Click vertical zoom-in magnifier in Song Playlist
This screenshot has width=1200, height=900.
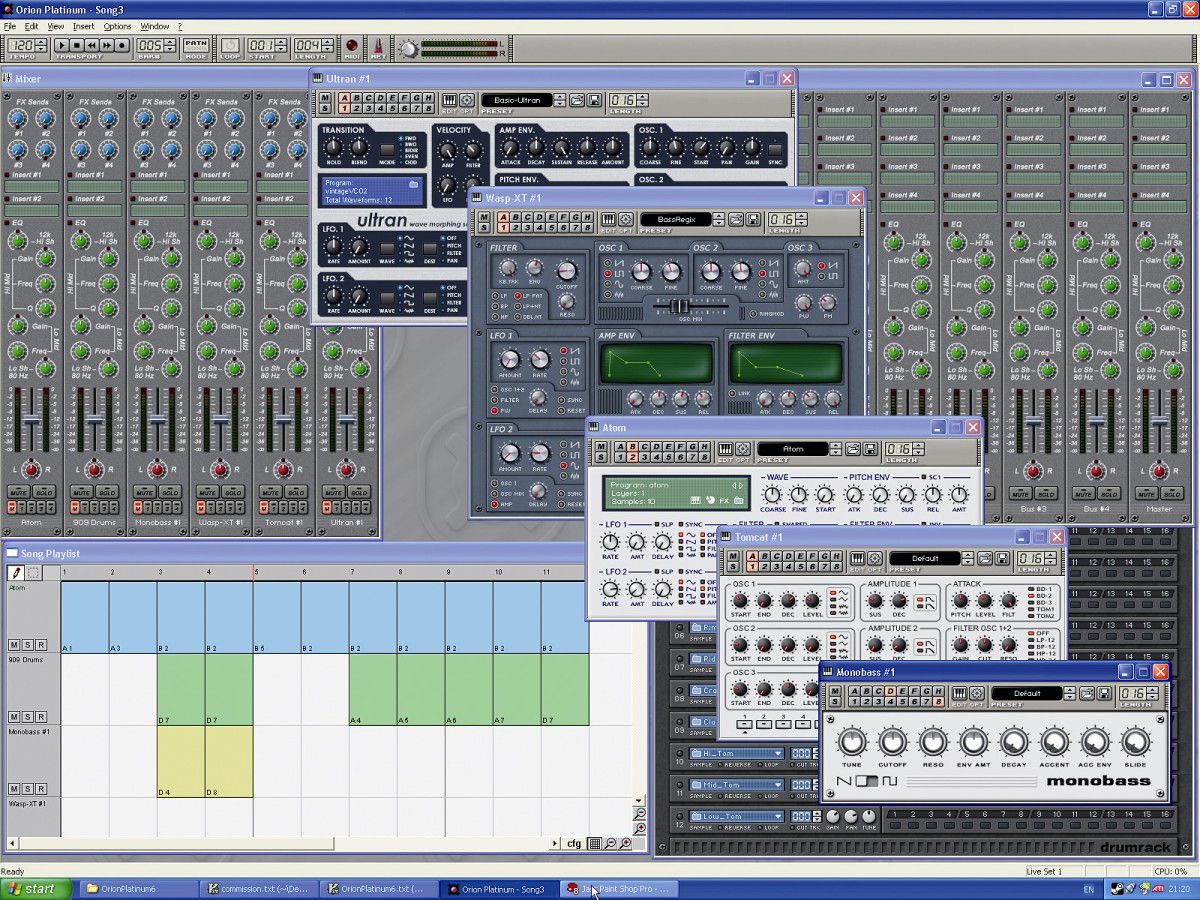pos(640,828)
